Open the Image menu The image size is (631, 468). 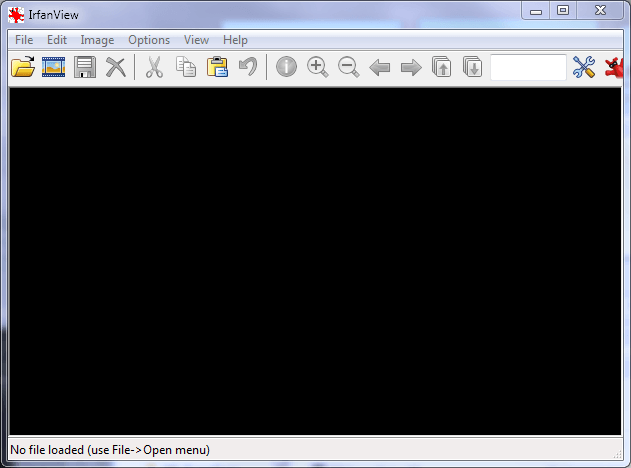point(97,40)
